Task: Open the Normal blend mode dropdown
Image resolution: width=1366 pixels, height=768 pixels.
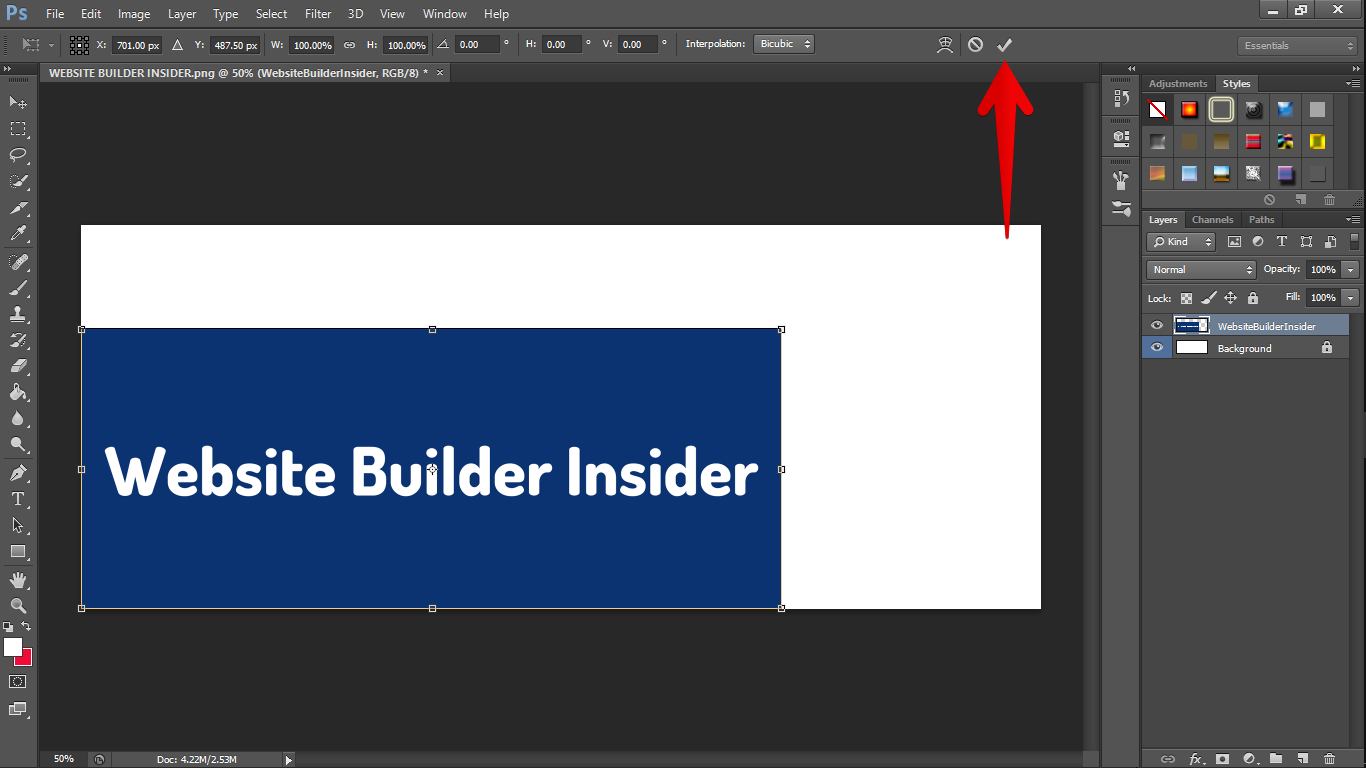Action: tap(1200, 270)
